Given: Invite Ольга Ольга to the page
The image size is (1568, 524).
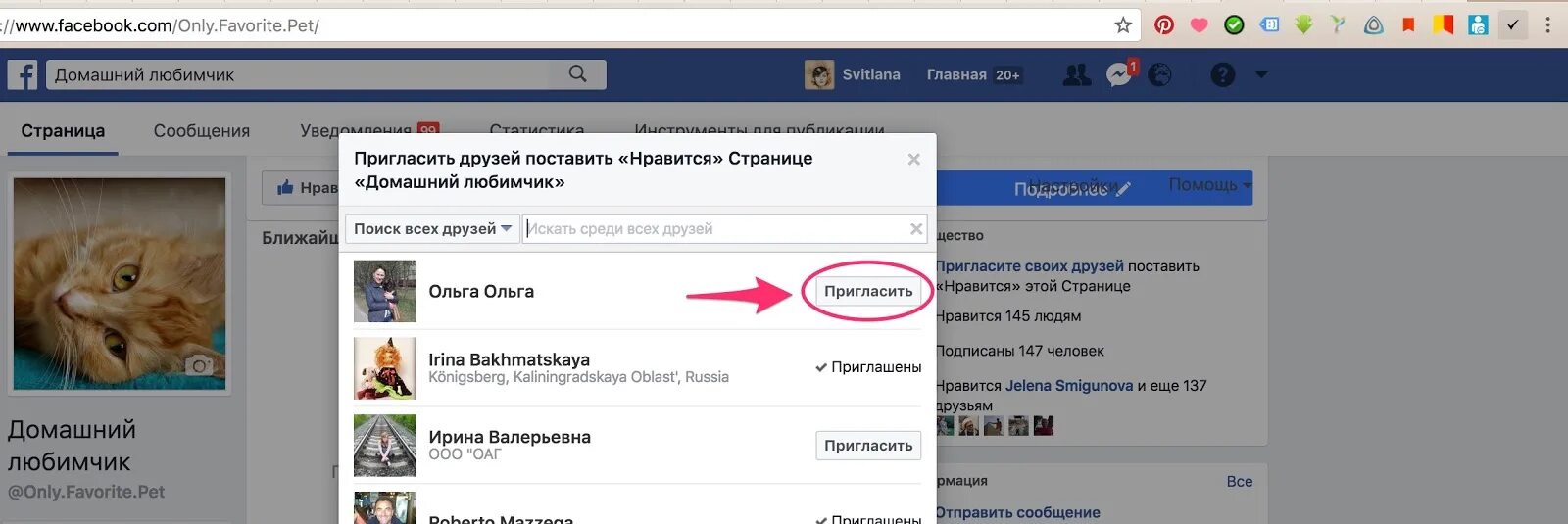Looking at the screenshot, I should 868,291.
